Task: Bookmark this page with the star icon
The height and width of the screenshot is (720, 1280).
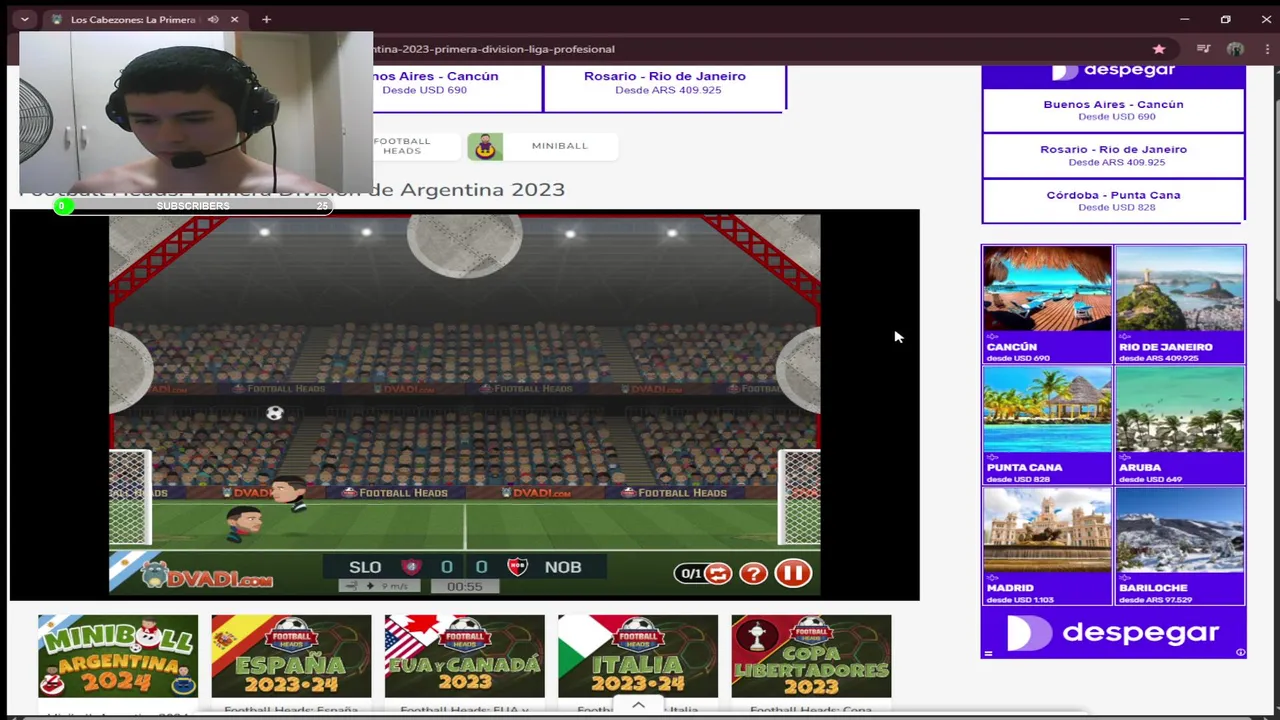Action: point(1159,49)
